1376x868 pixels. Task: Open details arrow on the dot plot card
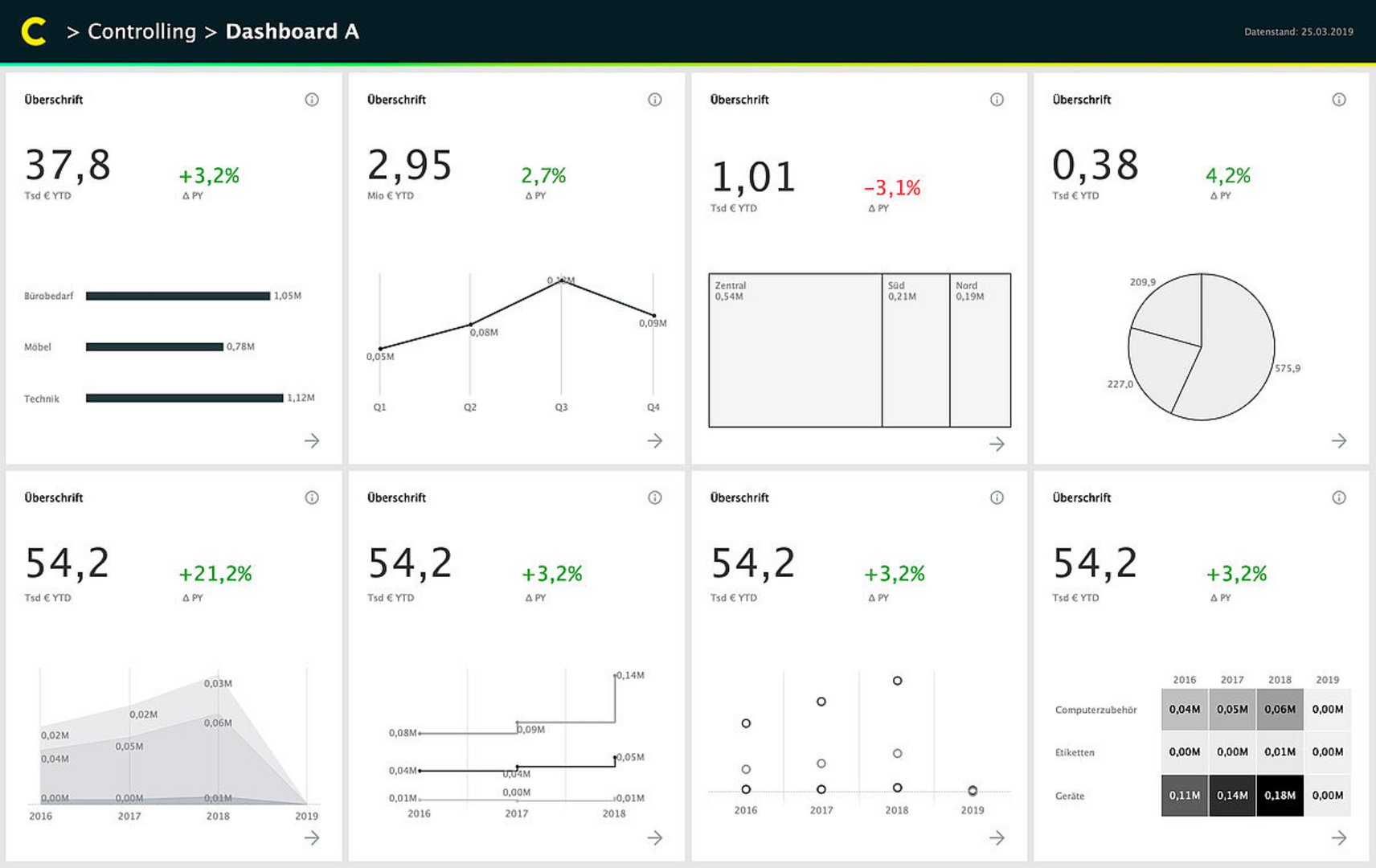pyautogui.click(x=997, y=837)
